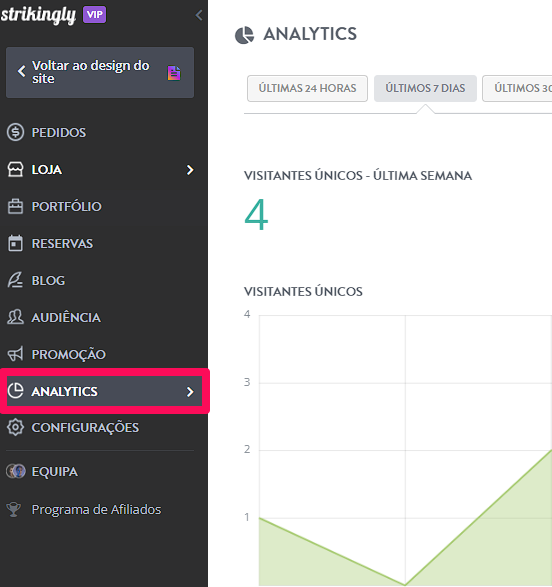This screenshot has height=587, width=552.
Task: Click the Pedidos dollar icon
Action: click(x=15, y=132)
